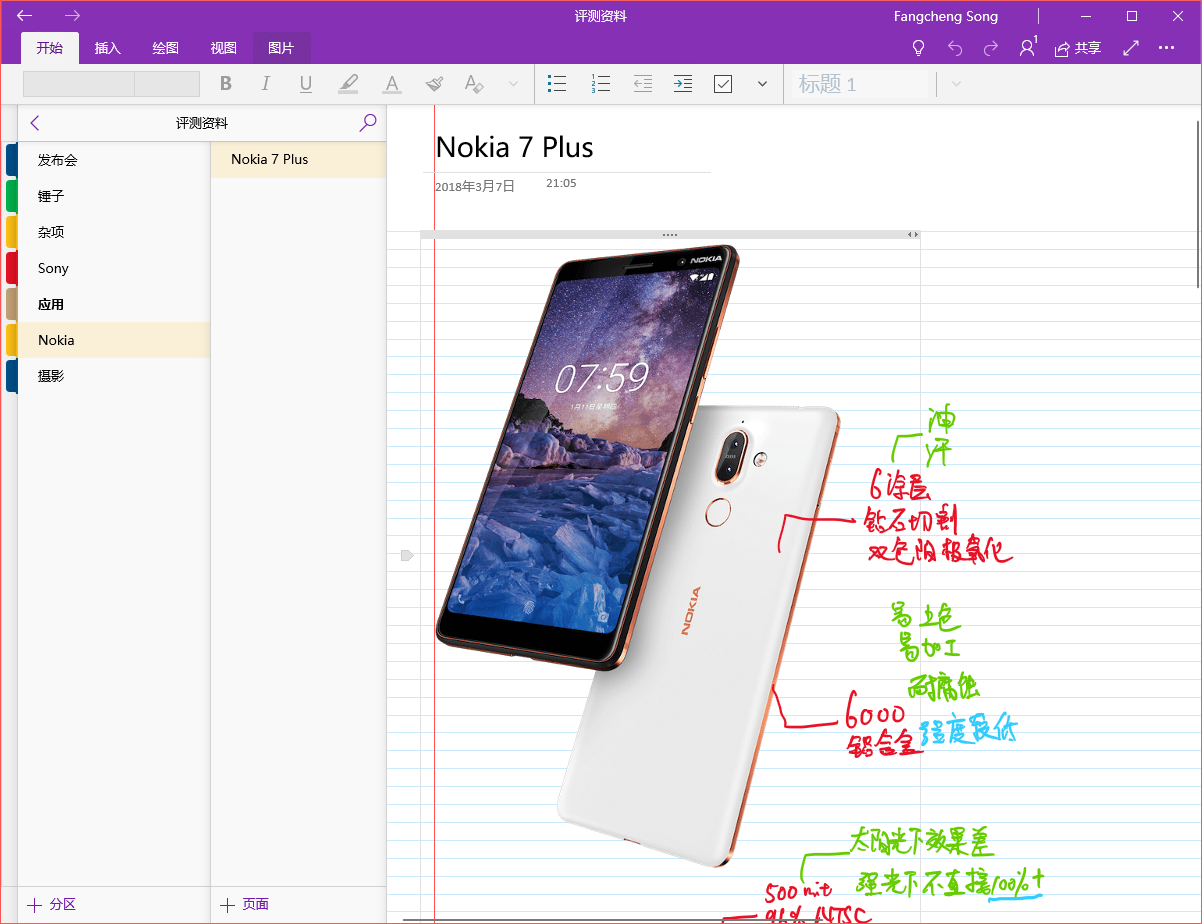Click the font name box
Screen dimensions: 1202x924
click(79, 84)
